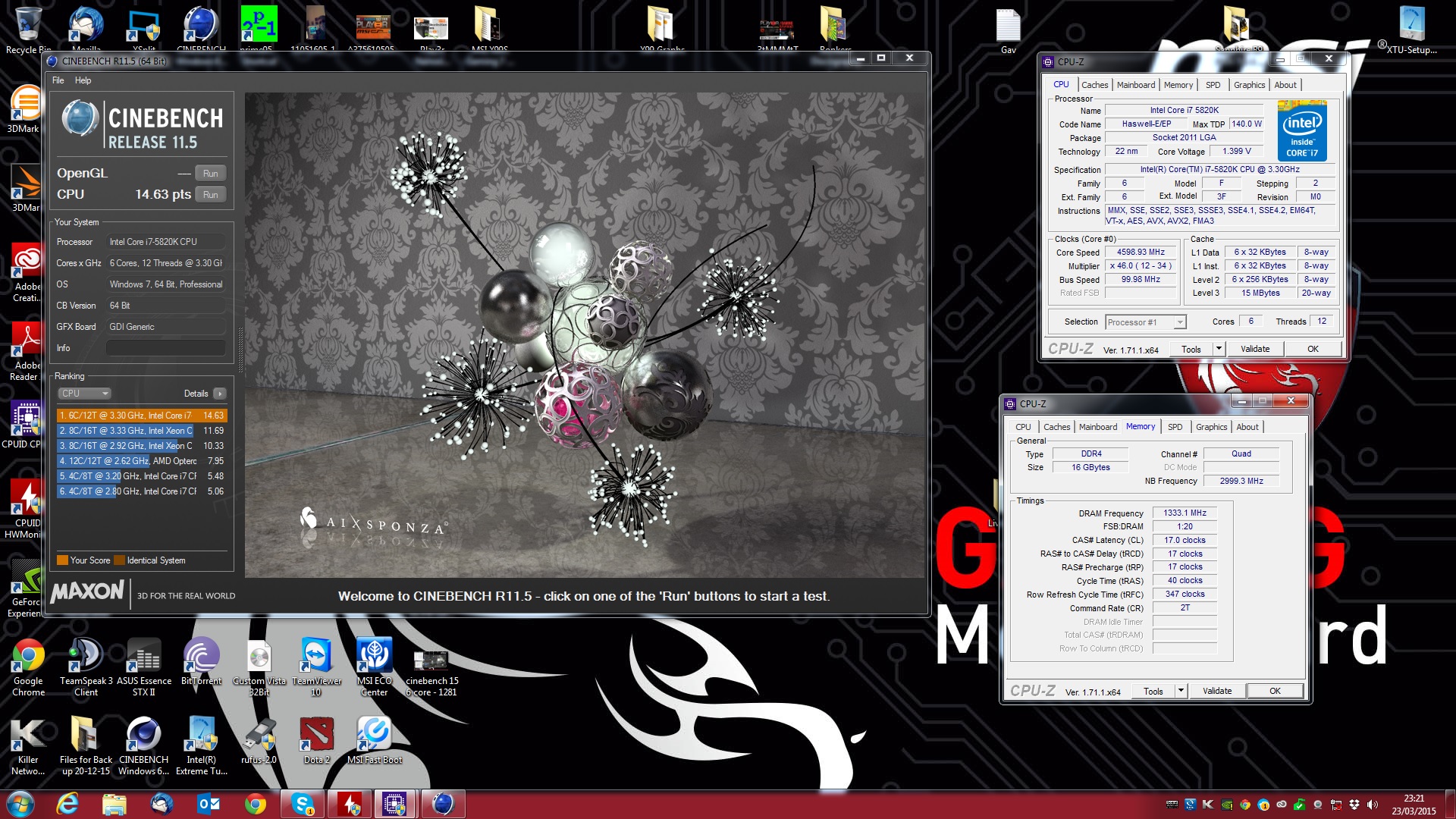This screenshot has height=819, width=1456.
Task: Click Tools button in upper CPU-Z
Action: [1191, 350]
